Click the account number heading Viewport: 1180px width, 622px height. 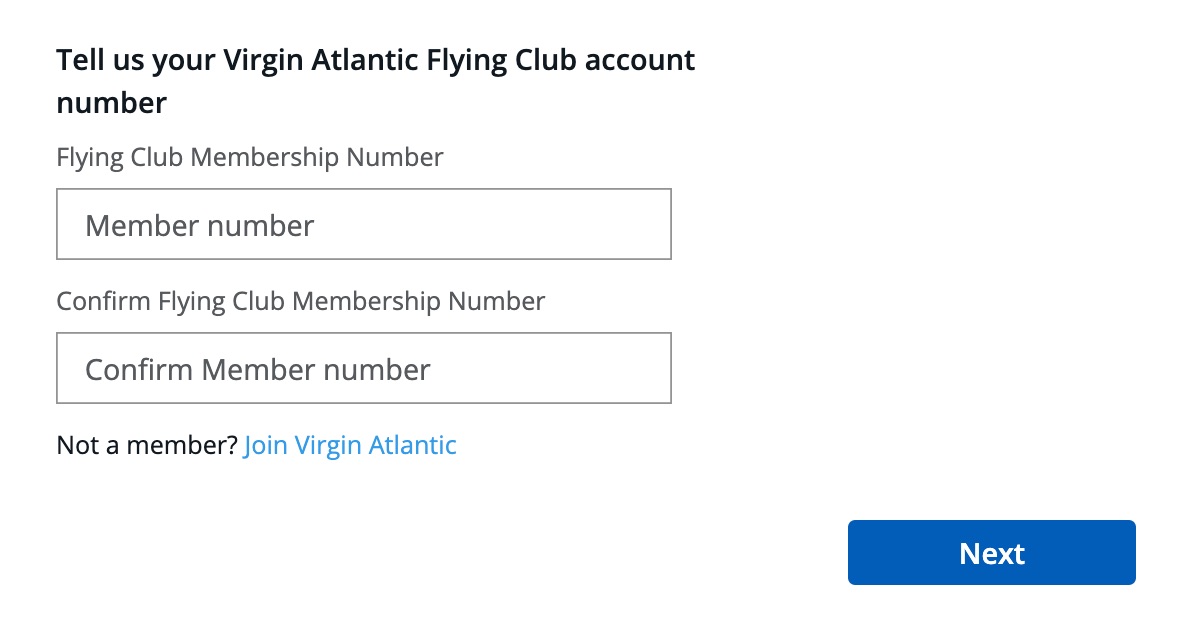tap(375, 80)
